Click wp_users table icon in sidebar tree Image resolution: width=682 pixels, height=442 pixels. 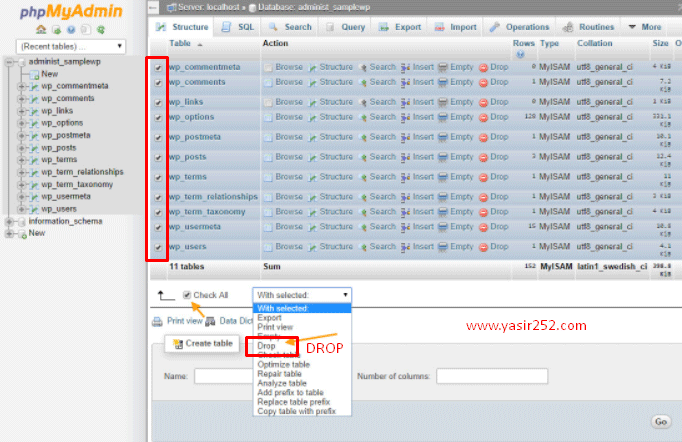click(x=34, y=210)
